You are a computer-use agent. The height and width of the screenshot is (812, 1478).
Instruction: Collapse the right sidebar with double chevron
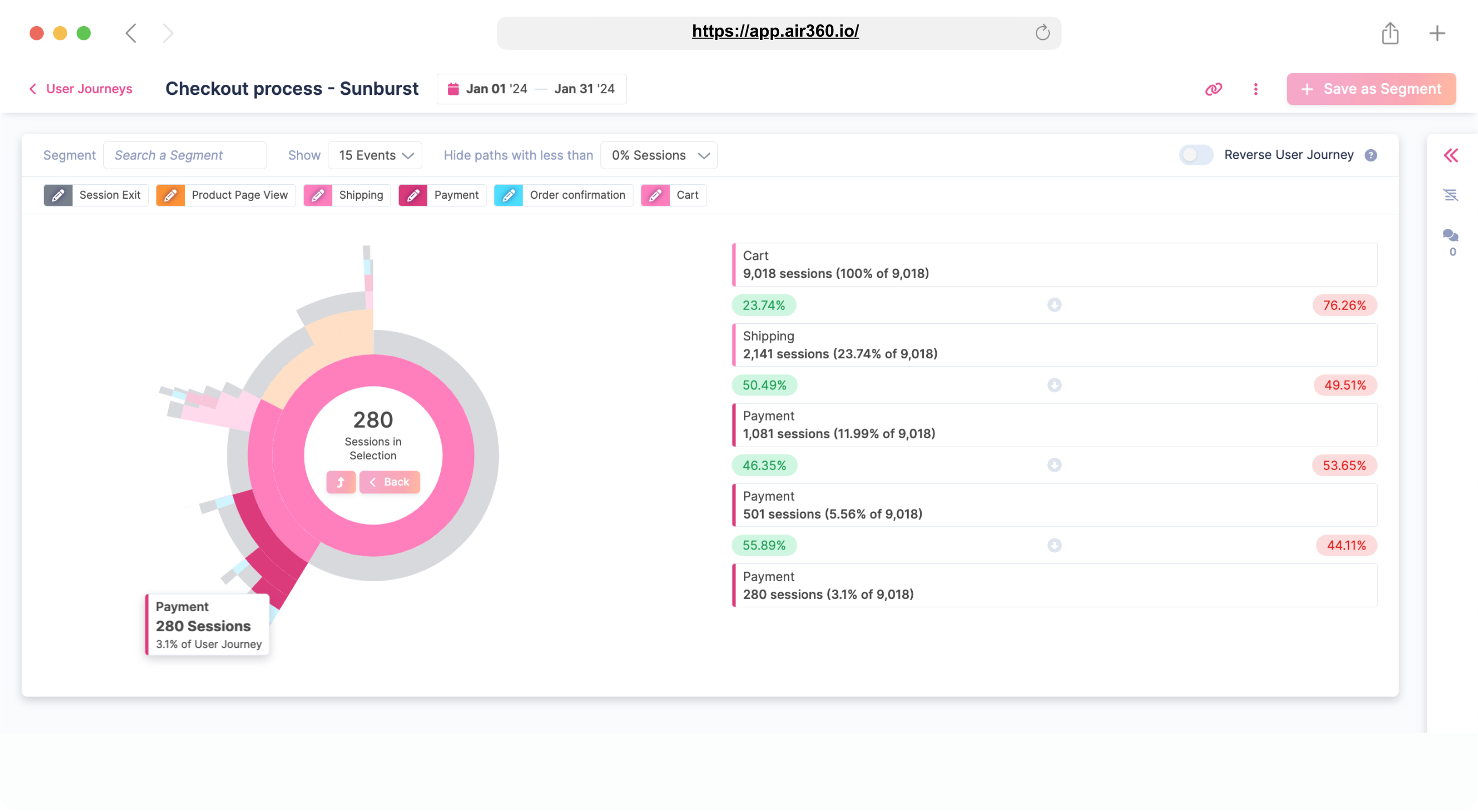(x=1450, y=156)
